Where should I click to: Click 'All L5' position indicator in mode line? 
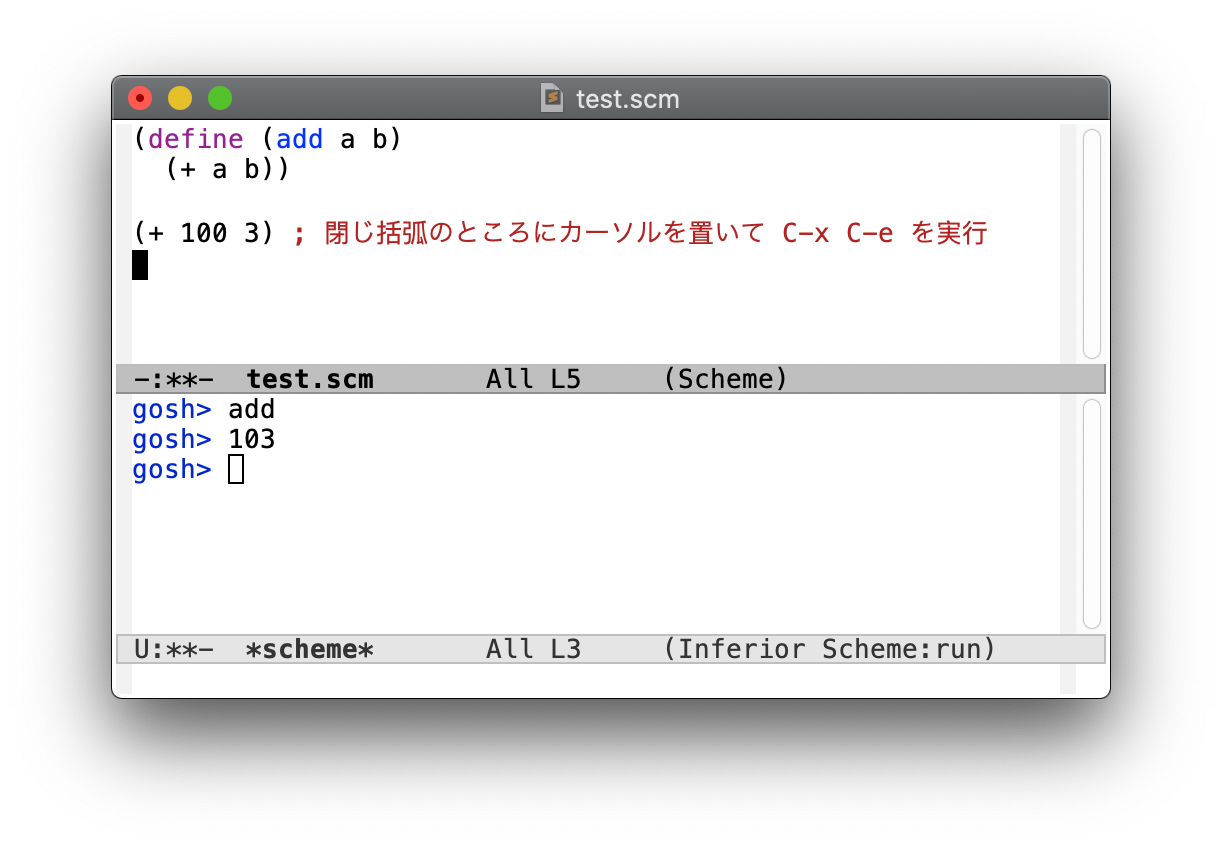pos(533,380)
